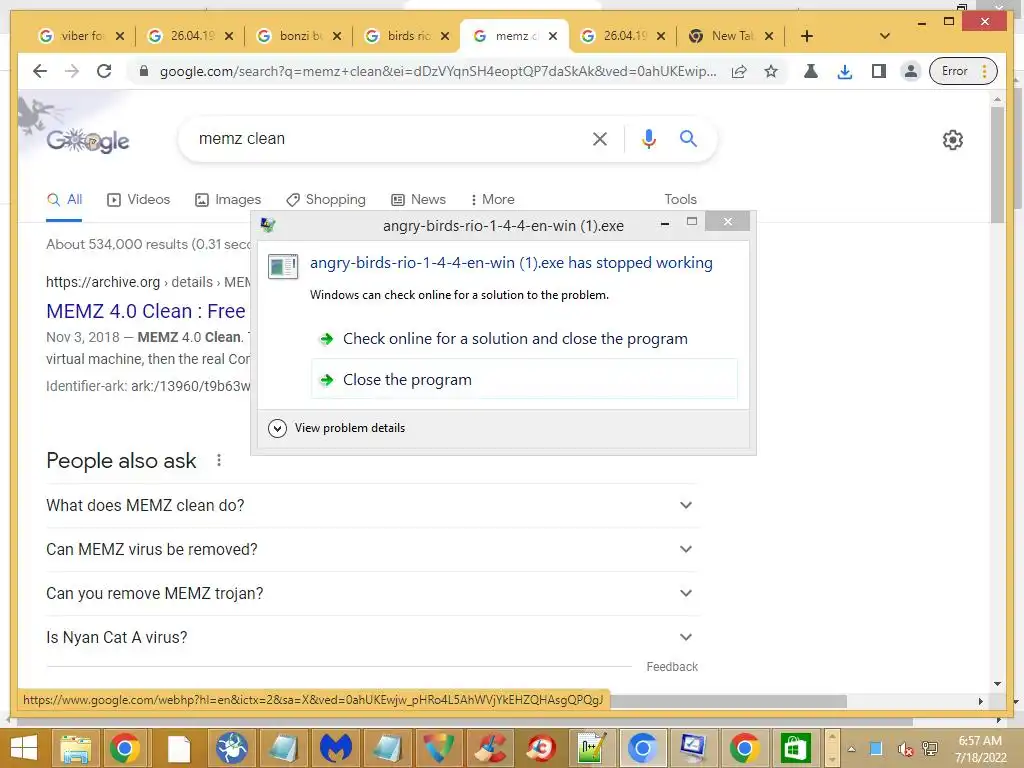Screen dimensions: 1024x768
Task: Click the horizontal scrollbar thumb
Action: coord(728,701)
